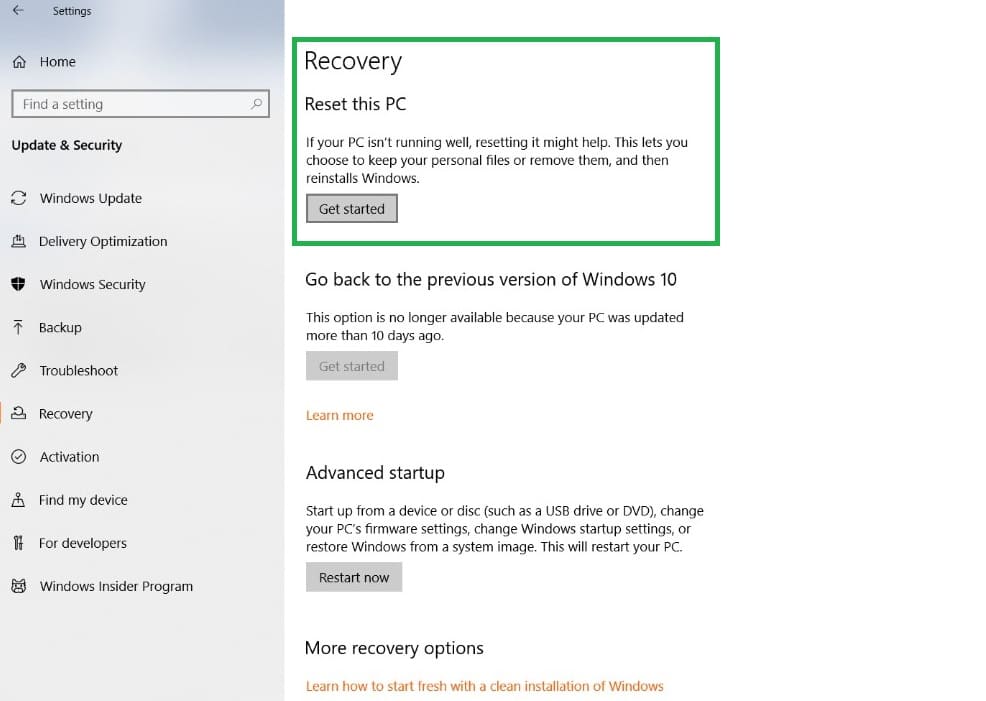986x701 pixels.
Task: Click the Delivery Optimization icon
Action: pyautogui.click(x=19, y=241)
